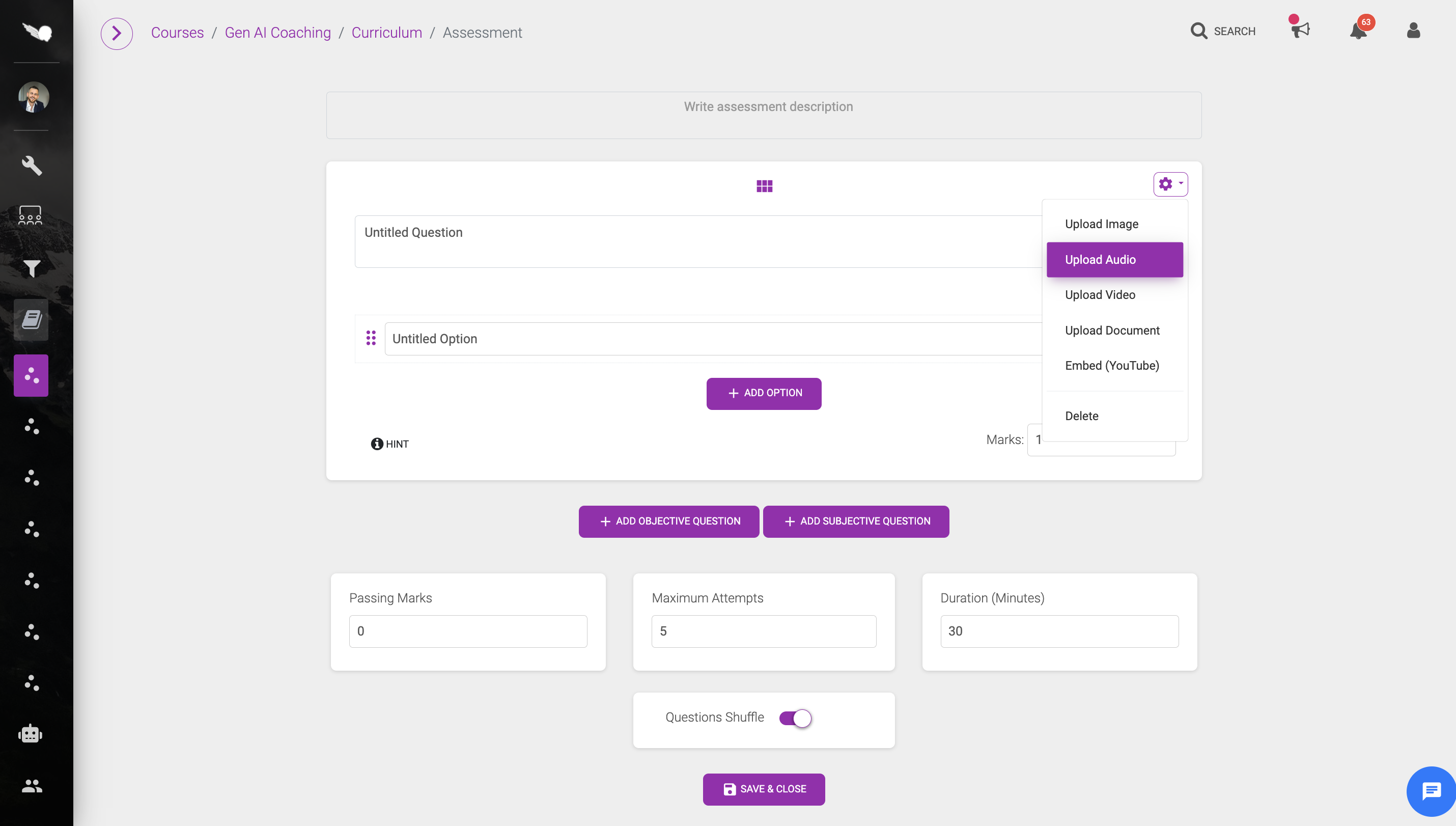This screenshot has height=826, width=1456.
Task: Open notifications bell with 63 badge
Action: (1358, 31)
